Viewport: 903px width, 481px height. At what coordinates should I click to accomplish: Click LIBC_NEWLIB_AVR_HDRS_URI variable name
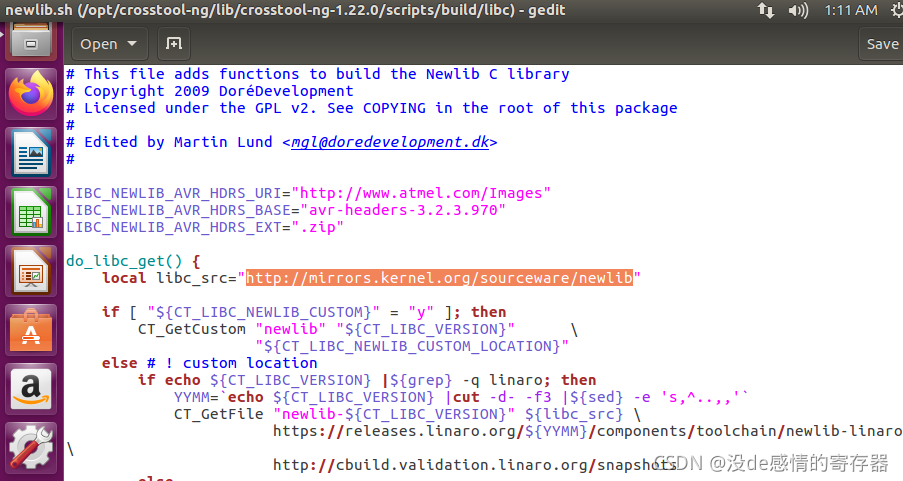pyautogui.click(x=174, y=193)
